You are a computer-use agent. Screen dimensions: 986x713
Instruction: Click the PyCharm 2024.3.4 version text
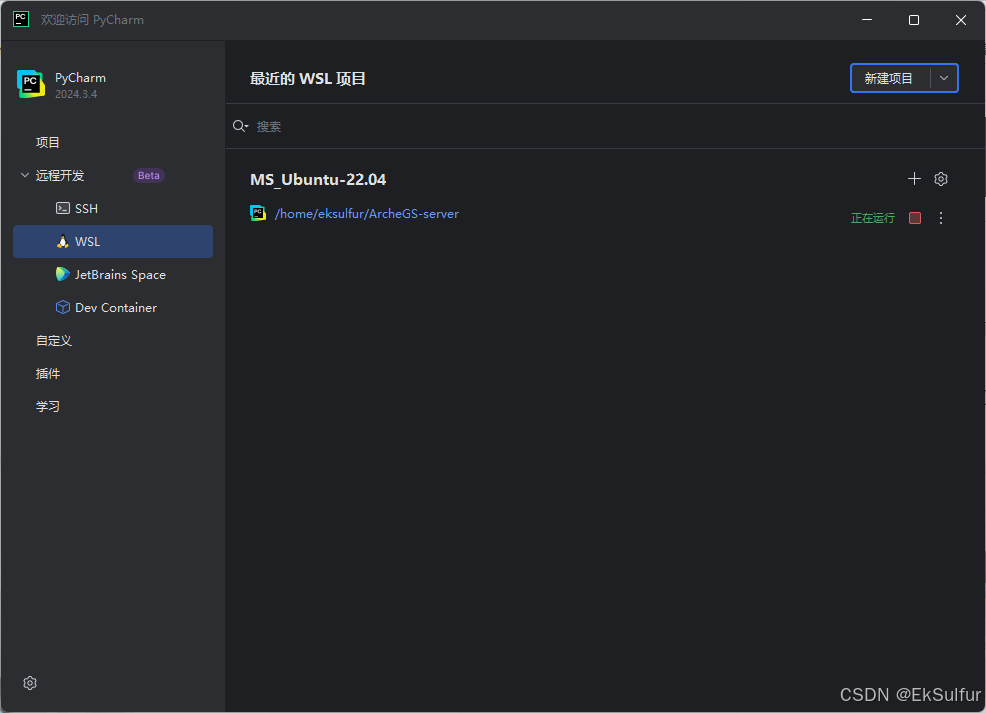click(x=76, y=94)
